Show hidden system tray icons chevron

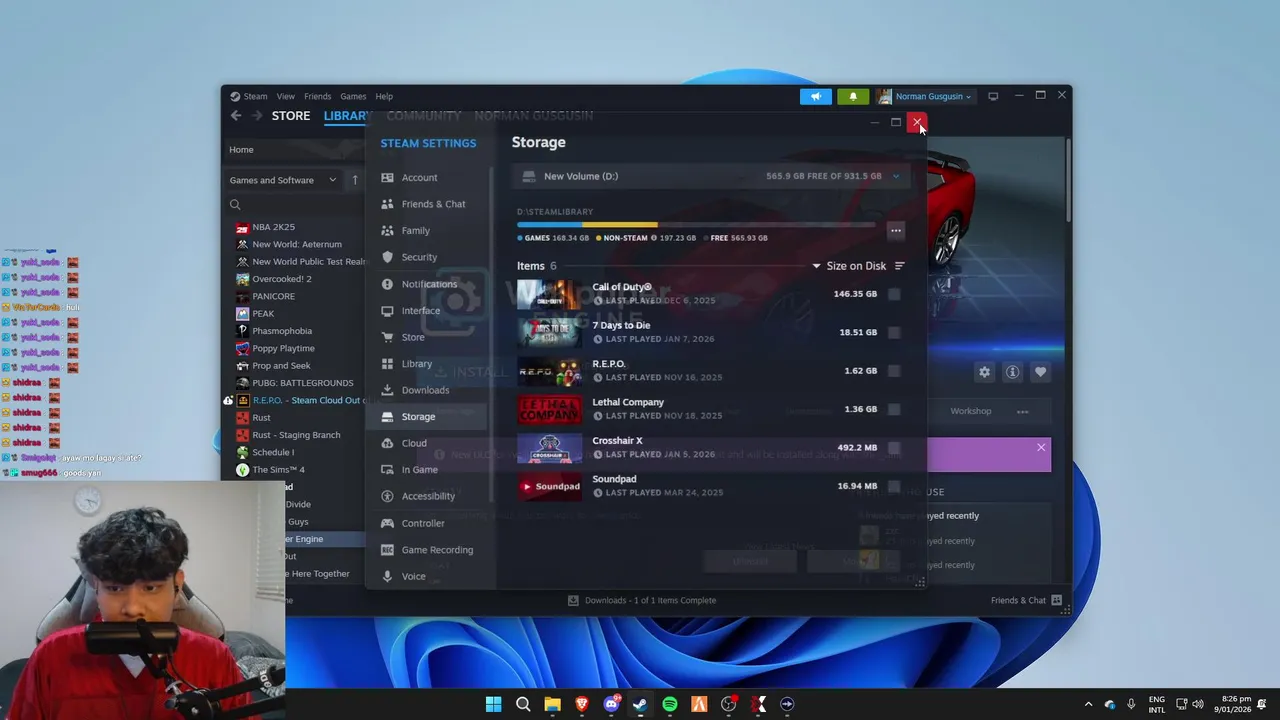pos(1088,704)
